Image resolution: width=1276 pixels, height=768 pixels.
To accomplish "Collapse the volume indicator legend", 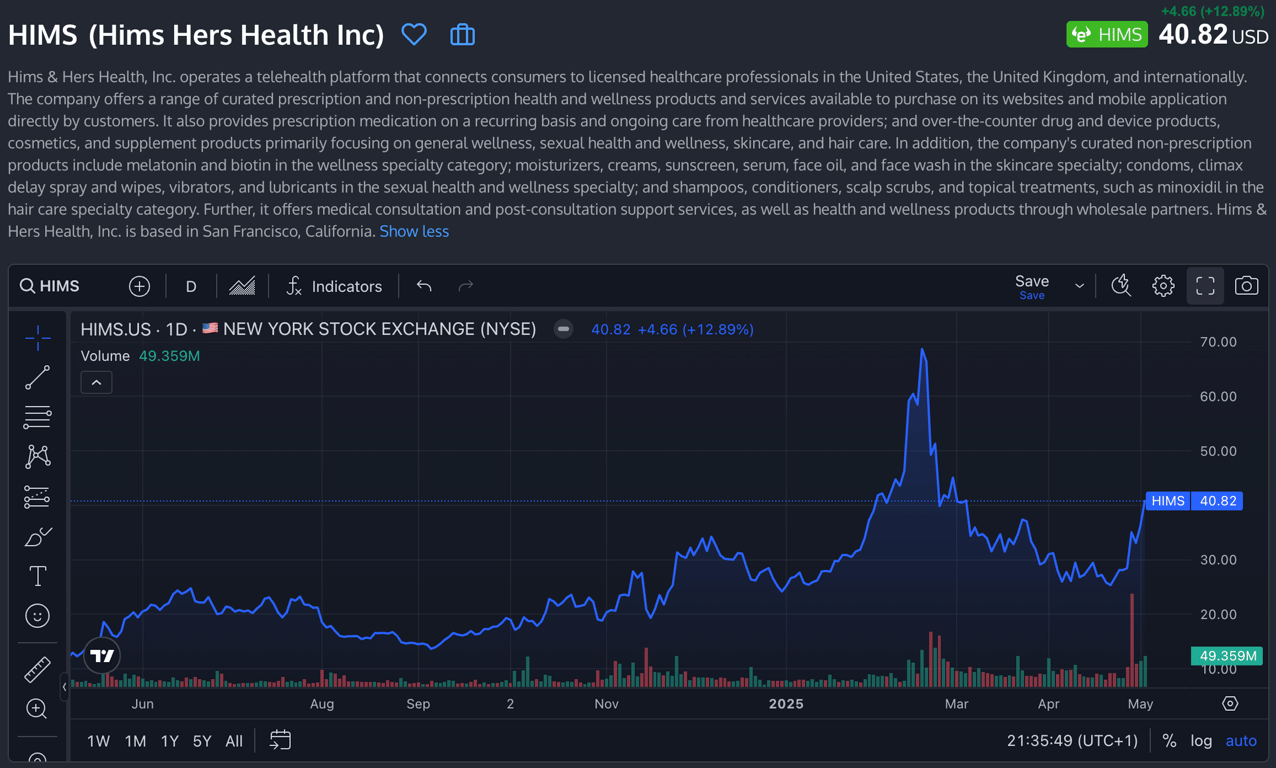I will (x=96, y=383).
